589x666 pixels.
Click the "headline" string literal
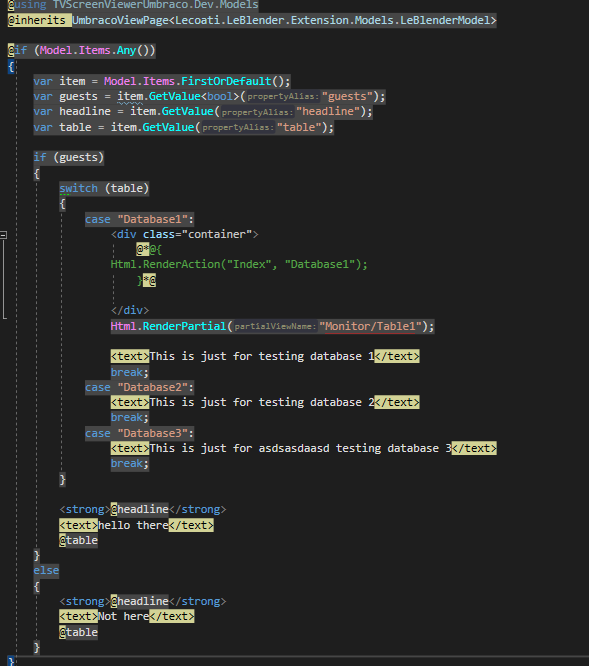coord(328,112)
